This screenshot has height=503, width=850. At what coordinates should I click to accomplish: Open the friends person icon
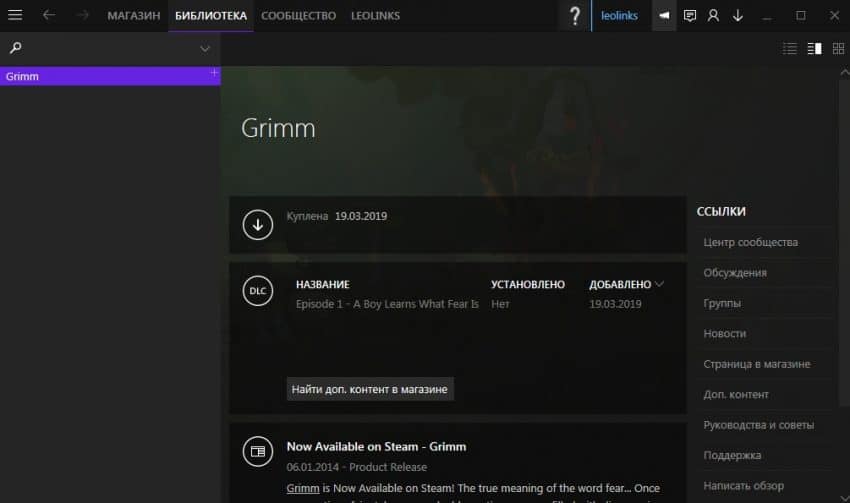tap(713, 16)
